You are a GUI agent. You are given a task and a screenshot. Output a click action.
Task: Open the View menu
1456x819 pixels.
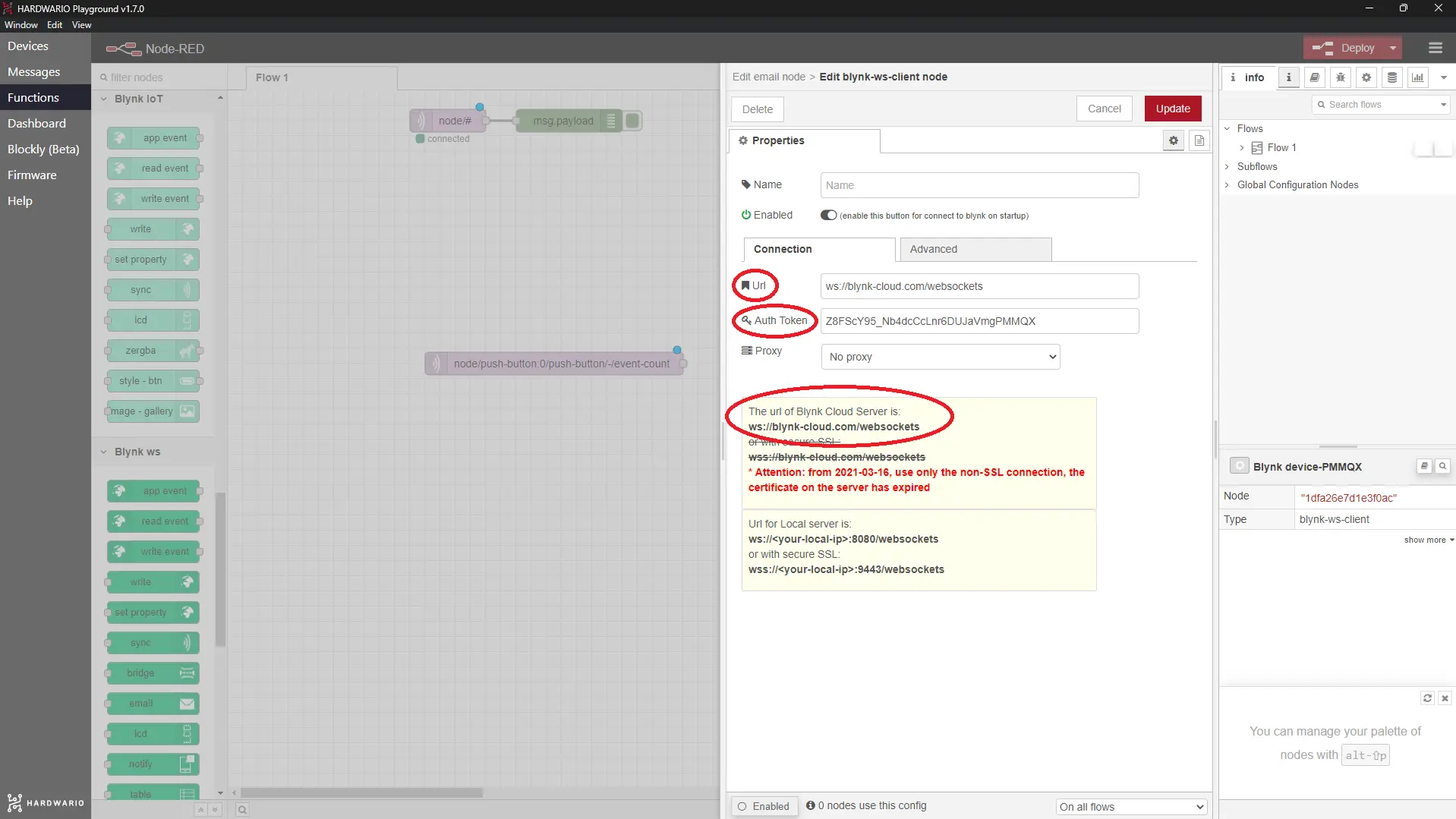82,25
